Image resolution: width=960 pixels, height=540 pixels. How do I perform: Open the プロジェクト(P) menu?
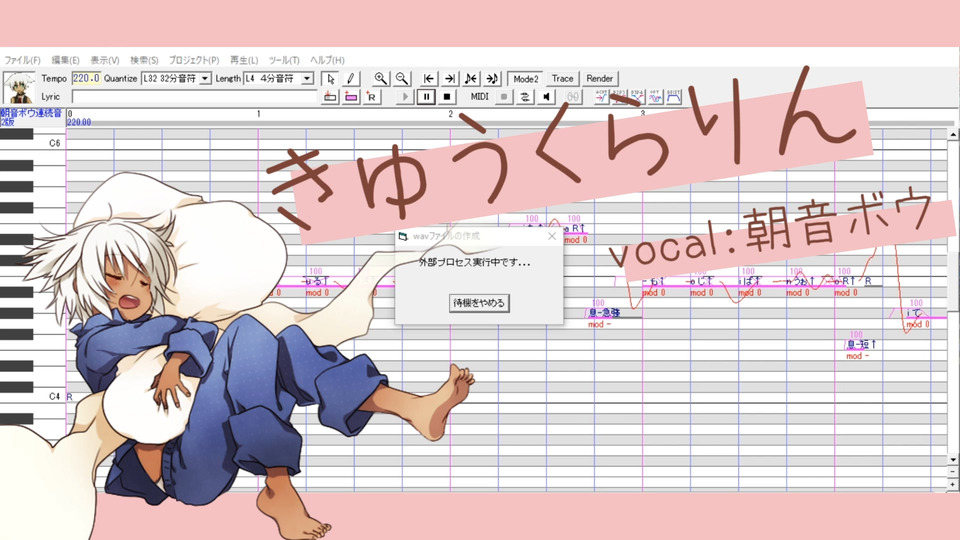[193, 60]
